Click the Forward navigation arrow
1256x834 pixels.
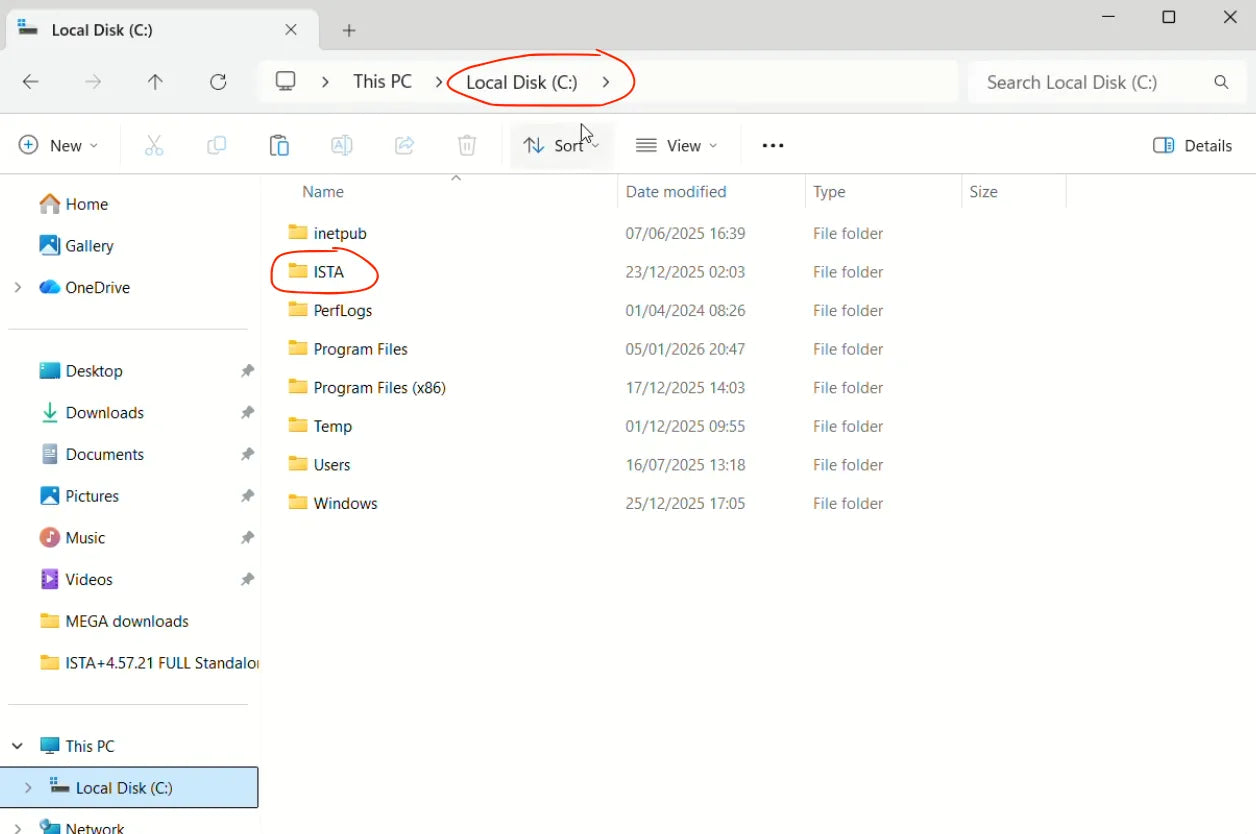(93, 82)
